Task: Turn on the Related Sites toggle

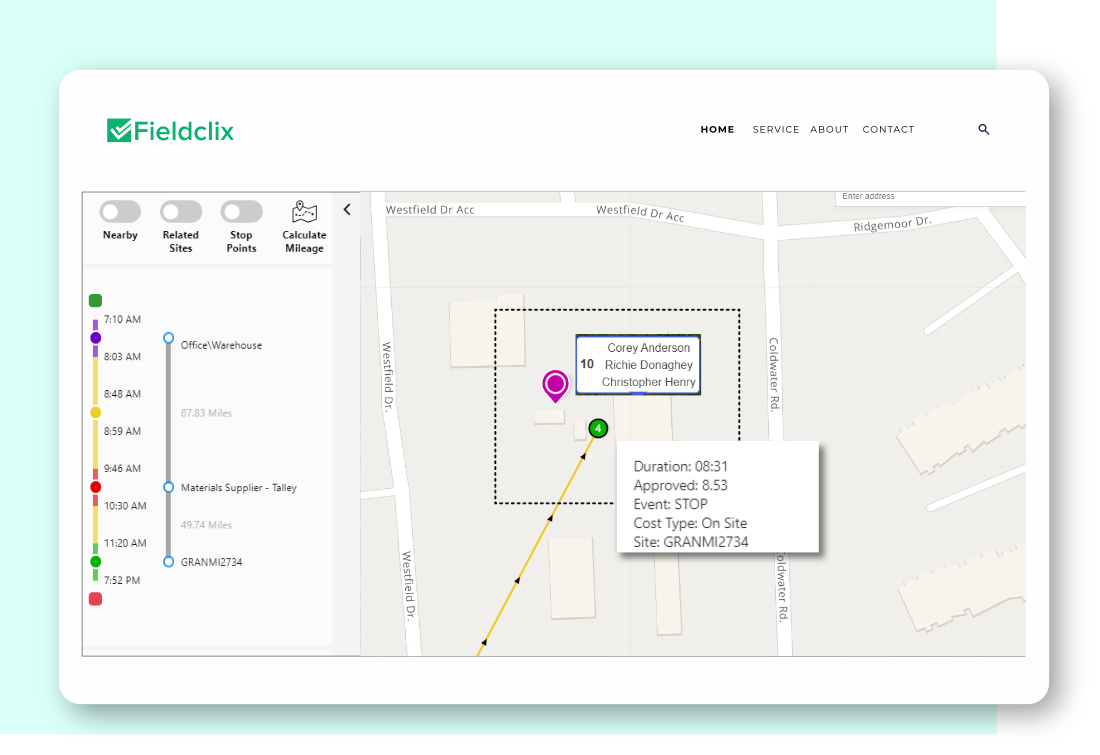Action: tap(181, 212)
